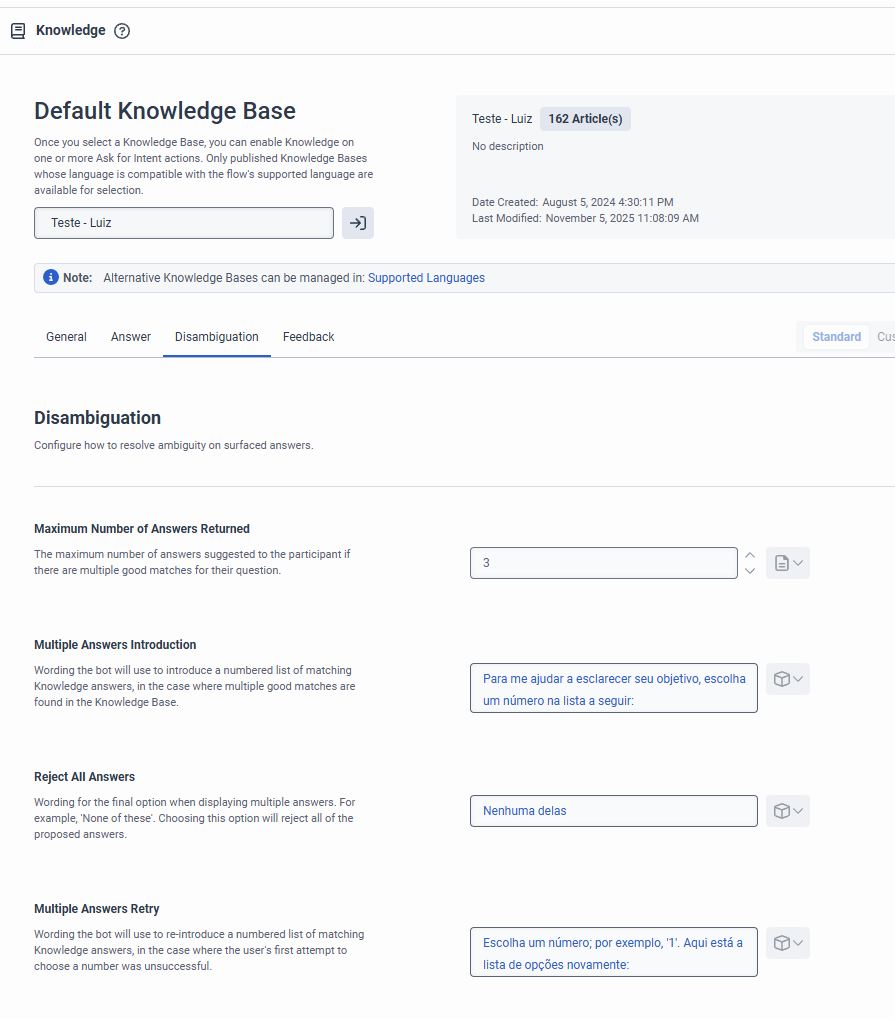The image size is (895, 1019).
Task: Open knowledge base selection arrow button
Action: pyautogui.click(x=358, y=223)
